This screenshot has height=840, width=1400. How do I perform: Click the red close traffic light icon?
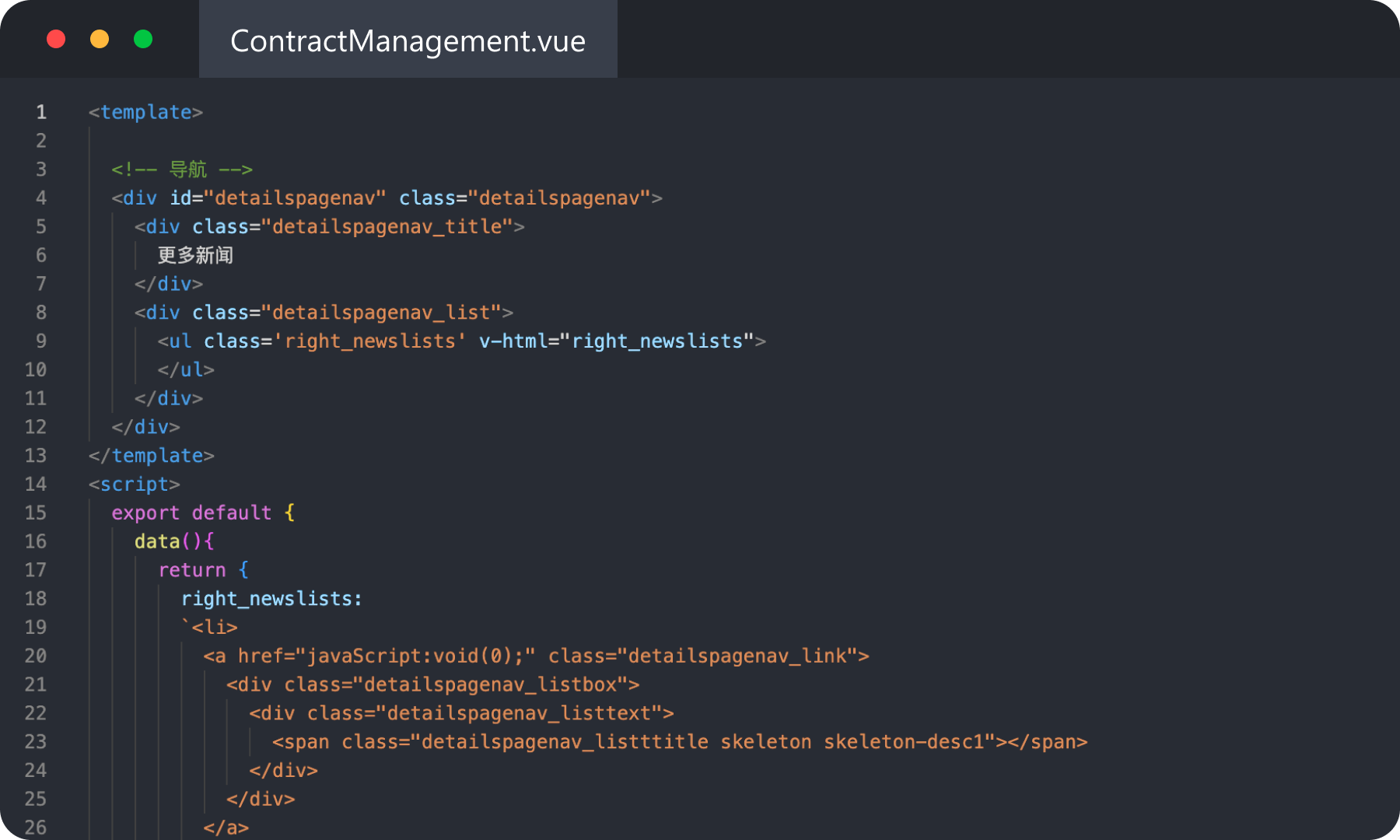pyautogui.click(x=55, y=39)
